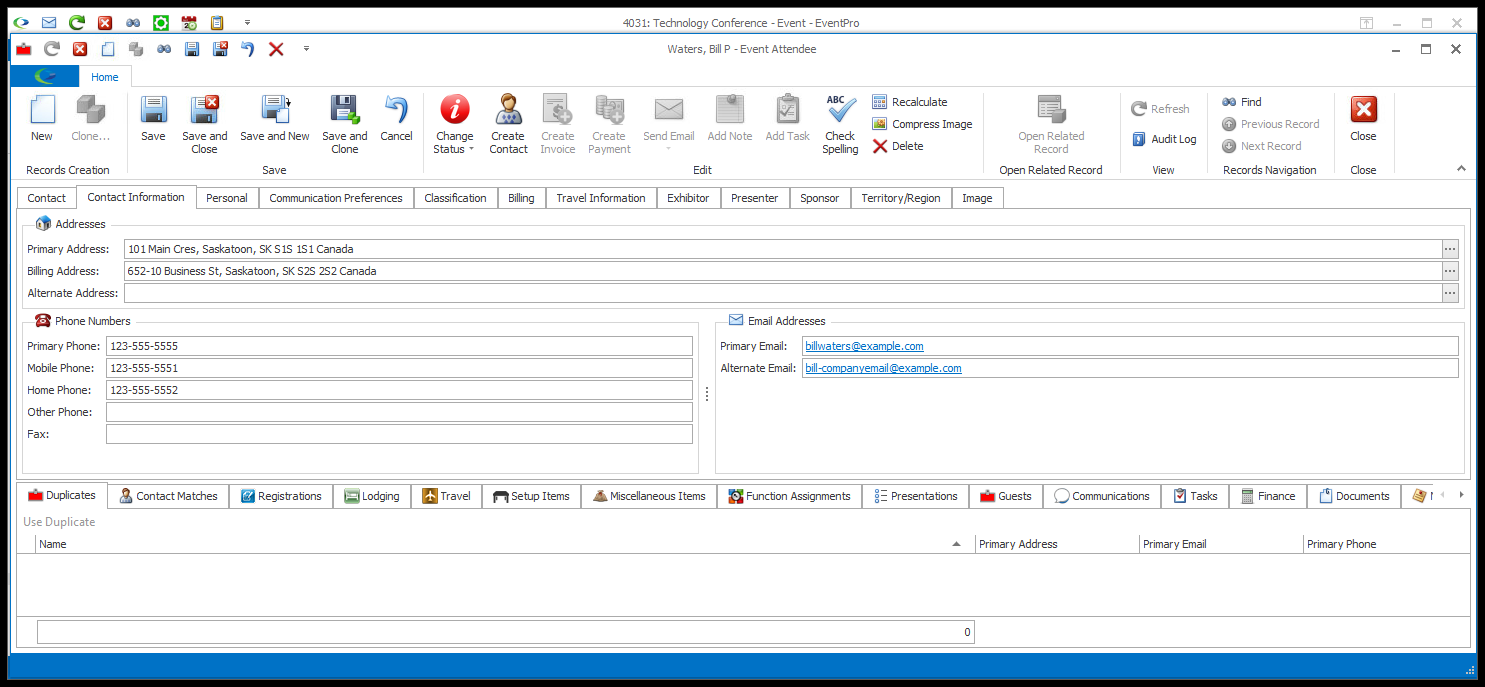This screenshot has height=687, width=1485.
Task: Open inner quick access toolbar customize dropdown
Action: [306, 48]
